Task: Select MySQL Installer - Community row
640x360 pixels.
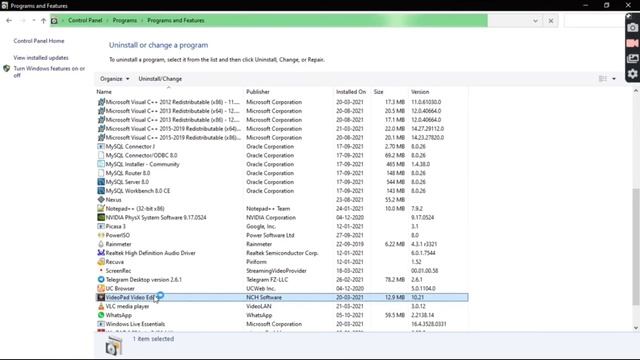Action: (282, 164)
